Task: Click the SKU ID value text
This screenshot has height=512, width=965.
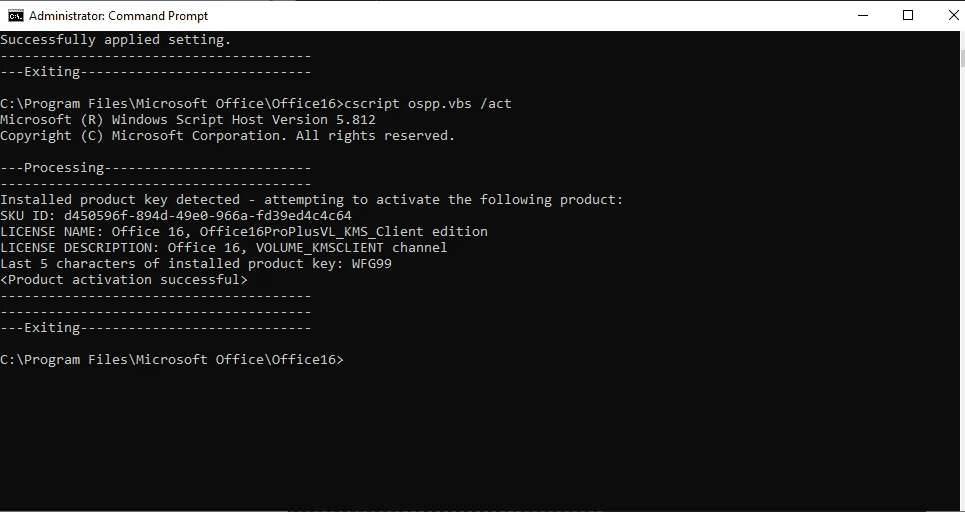Action: (207, 215)
